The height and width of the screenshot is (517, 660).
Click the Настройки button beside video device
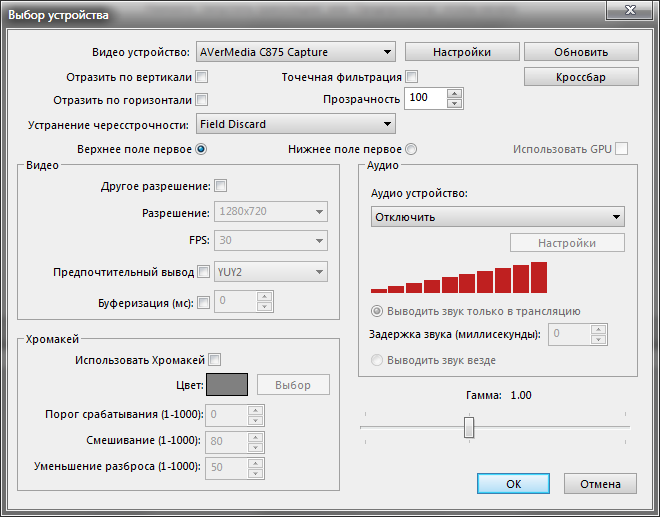click(x=461, y=52)
